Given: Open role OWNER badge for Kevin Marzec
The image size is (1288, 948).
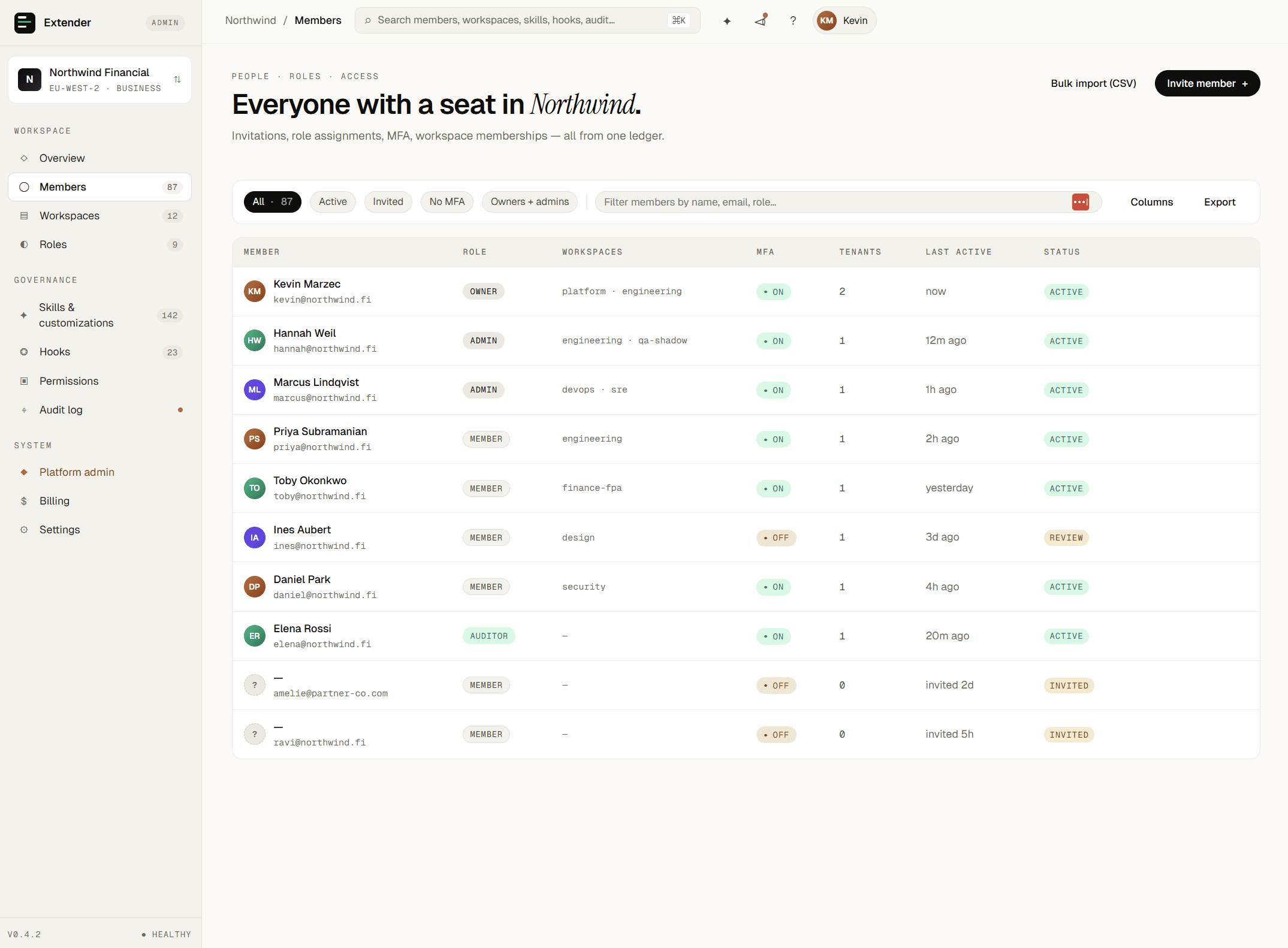Looking at the screenshot, I should tap(483, 291).
